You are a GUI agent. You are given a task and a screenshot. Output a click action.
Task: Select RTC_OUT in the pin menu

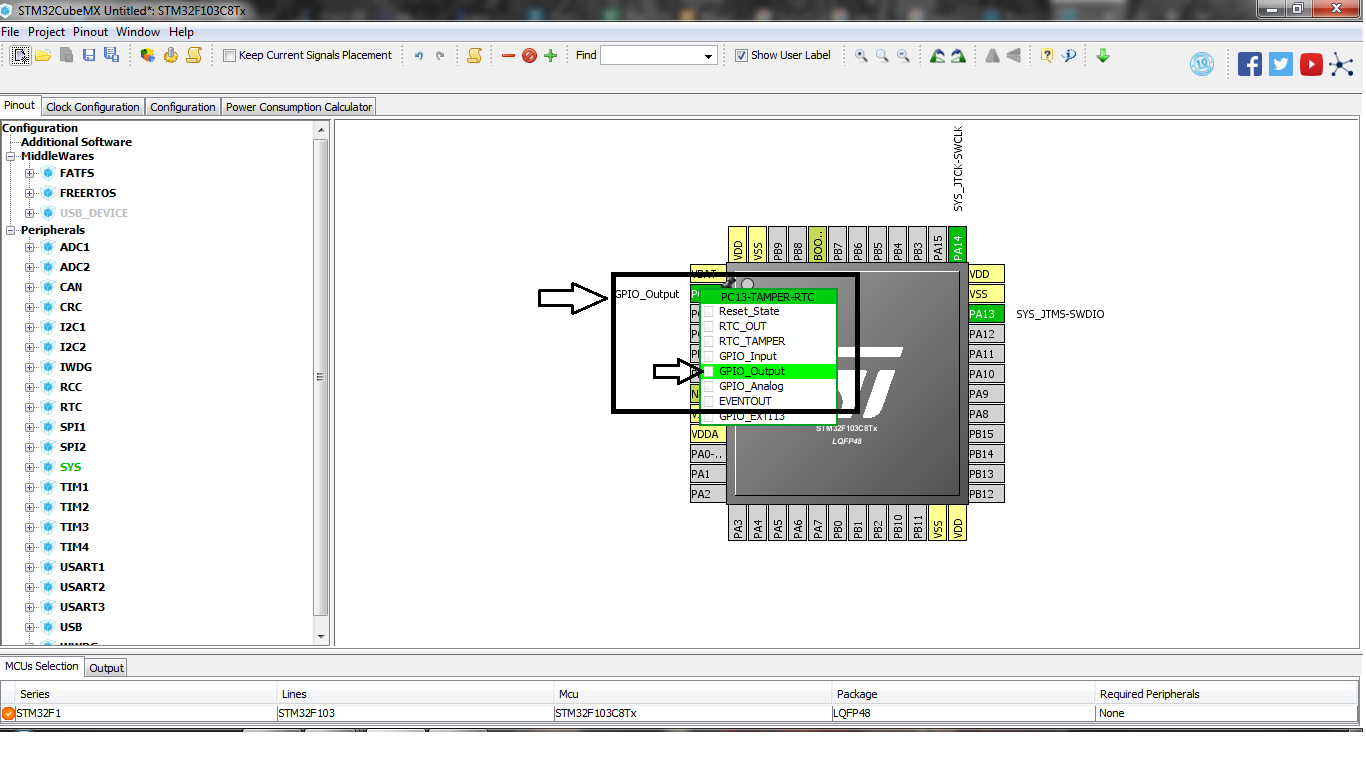(x=768, y=326)
